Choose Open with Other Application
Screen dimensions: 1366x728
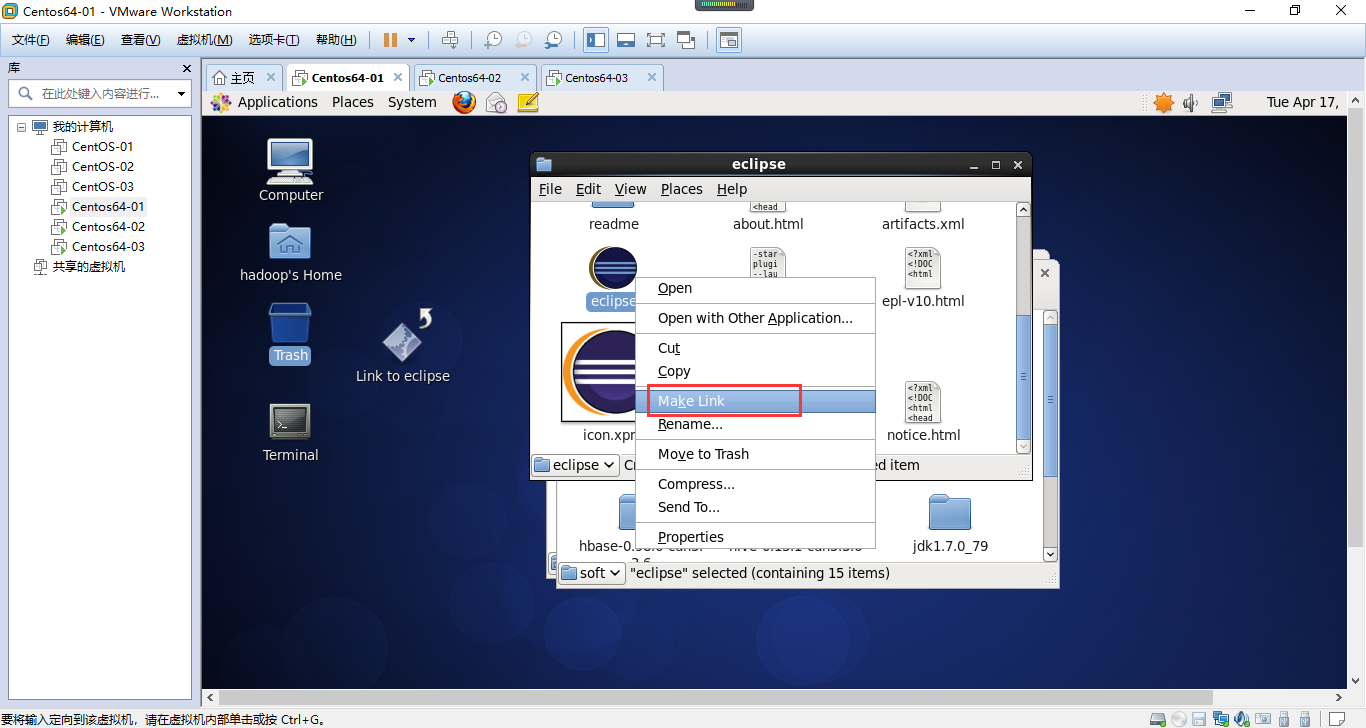coord(755,318)
